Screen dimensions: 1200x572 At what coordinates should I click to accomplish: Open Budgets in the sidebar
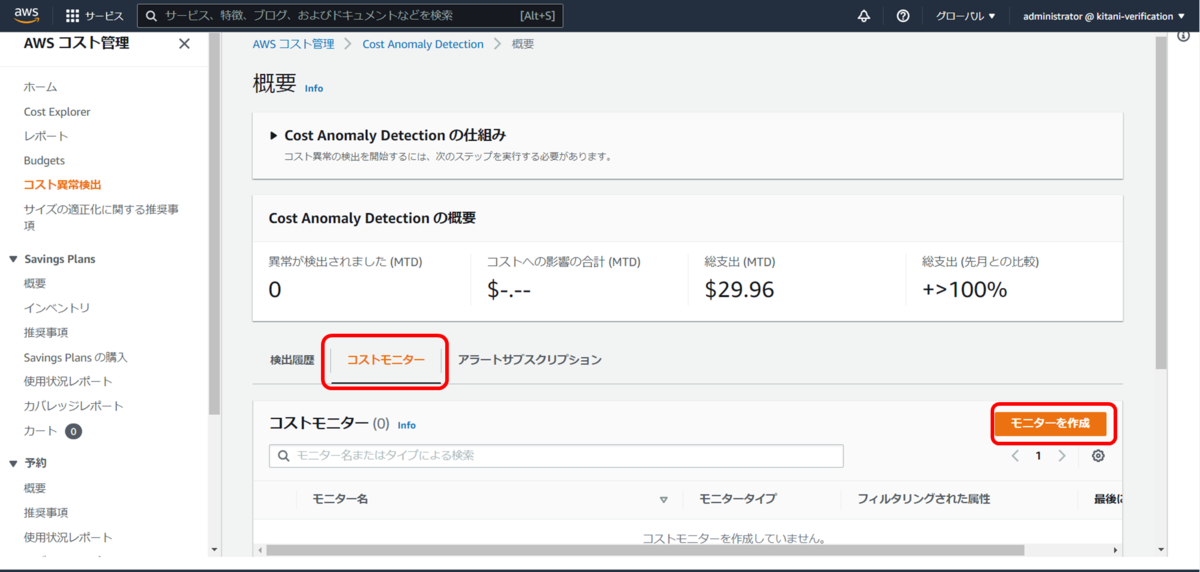[44, 160]
